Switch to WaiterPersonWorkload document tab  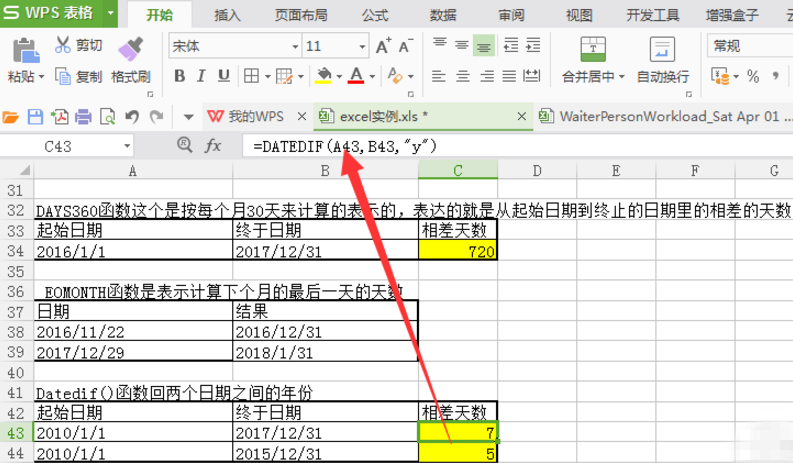coord(664,116)
